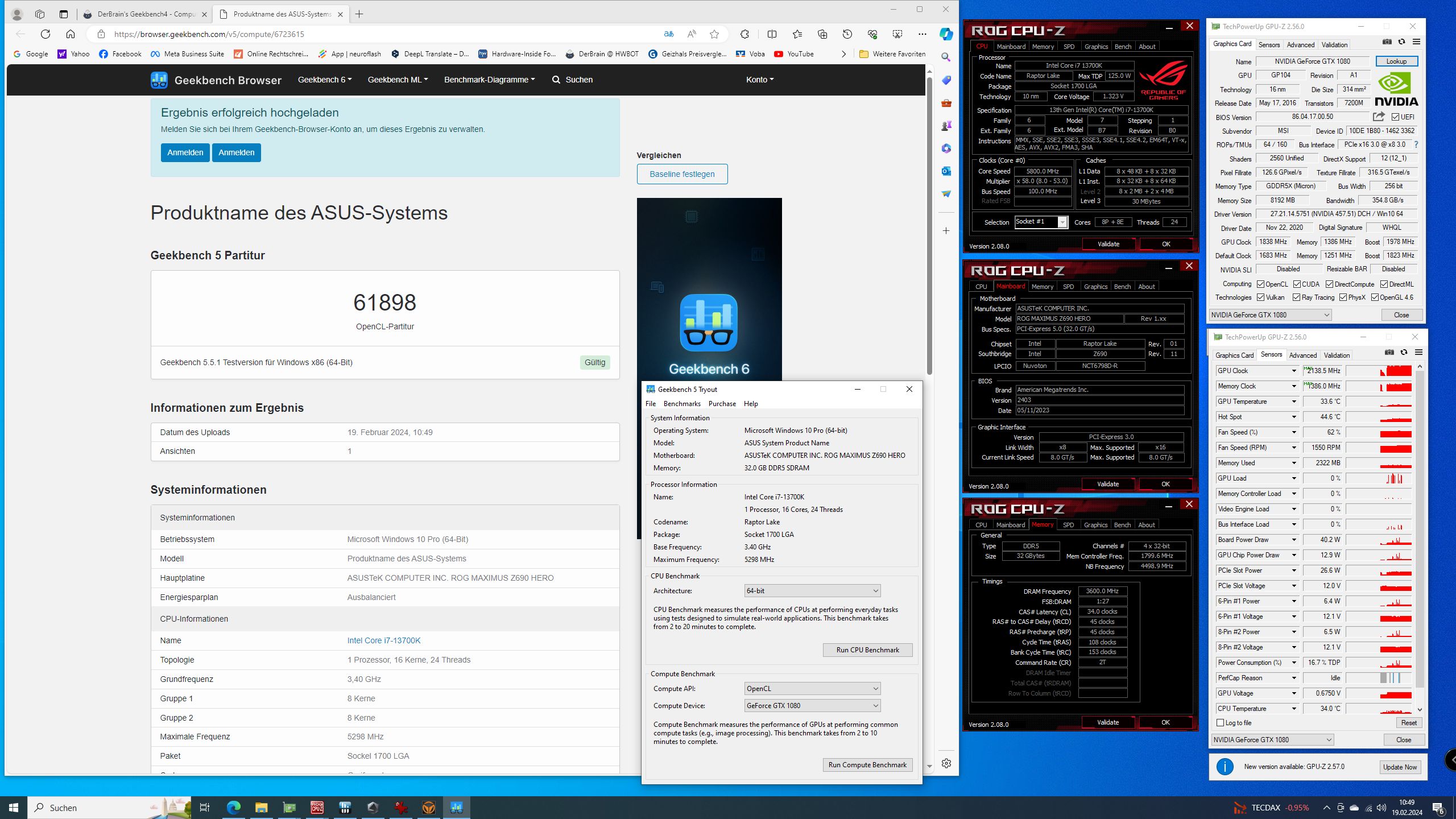Viewport: 1456px width, 819px height.
Task: Open Intel Core i7-13700K link
Action: point(384,640)
